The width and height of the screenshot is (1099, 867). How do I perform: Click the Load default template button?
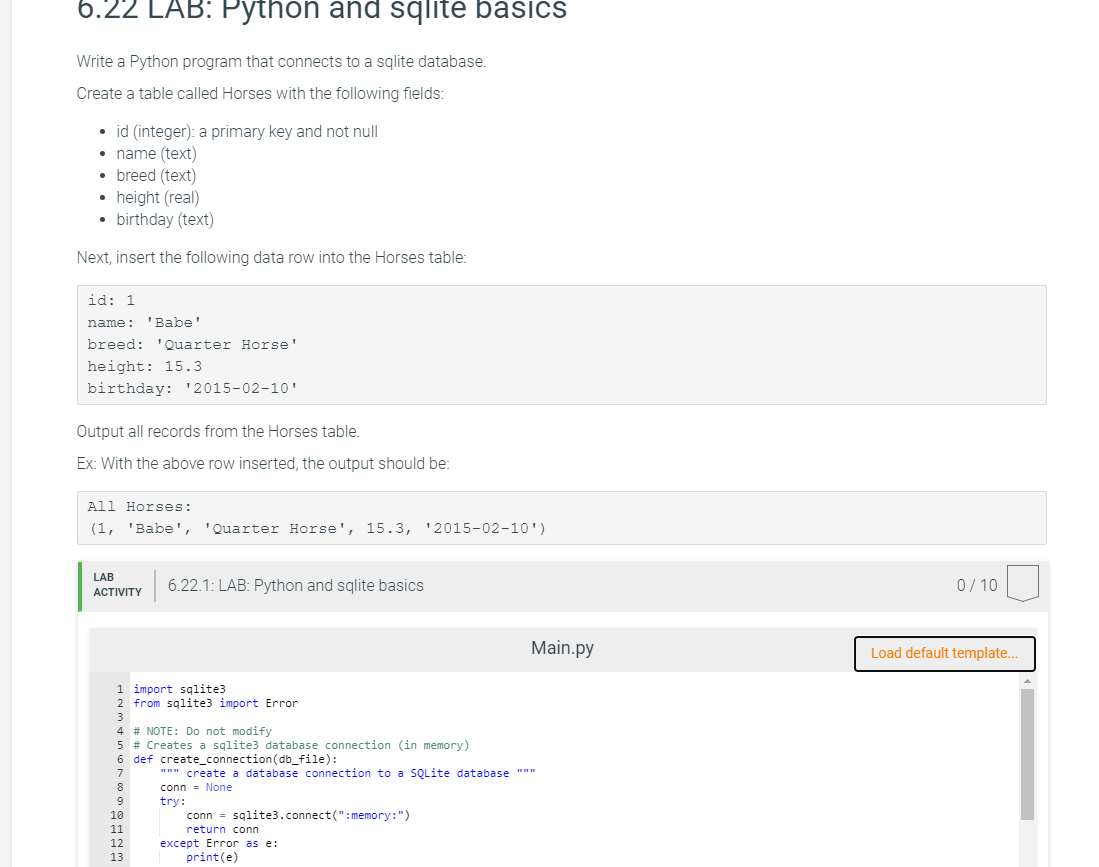pos(944,653)
